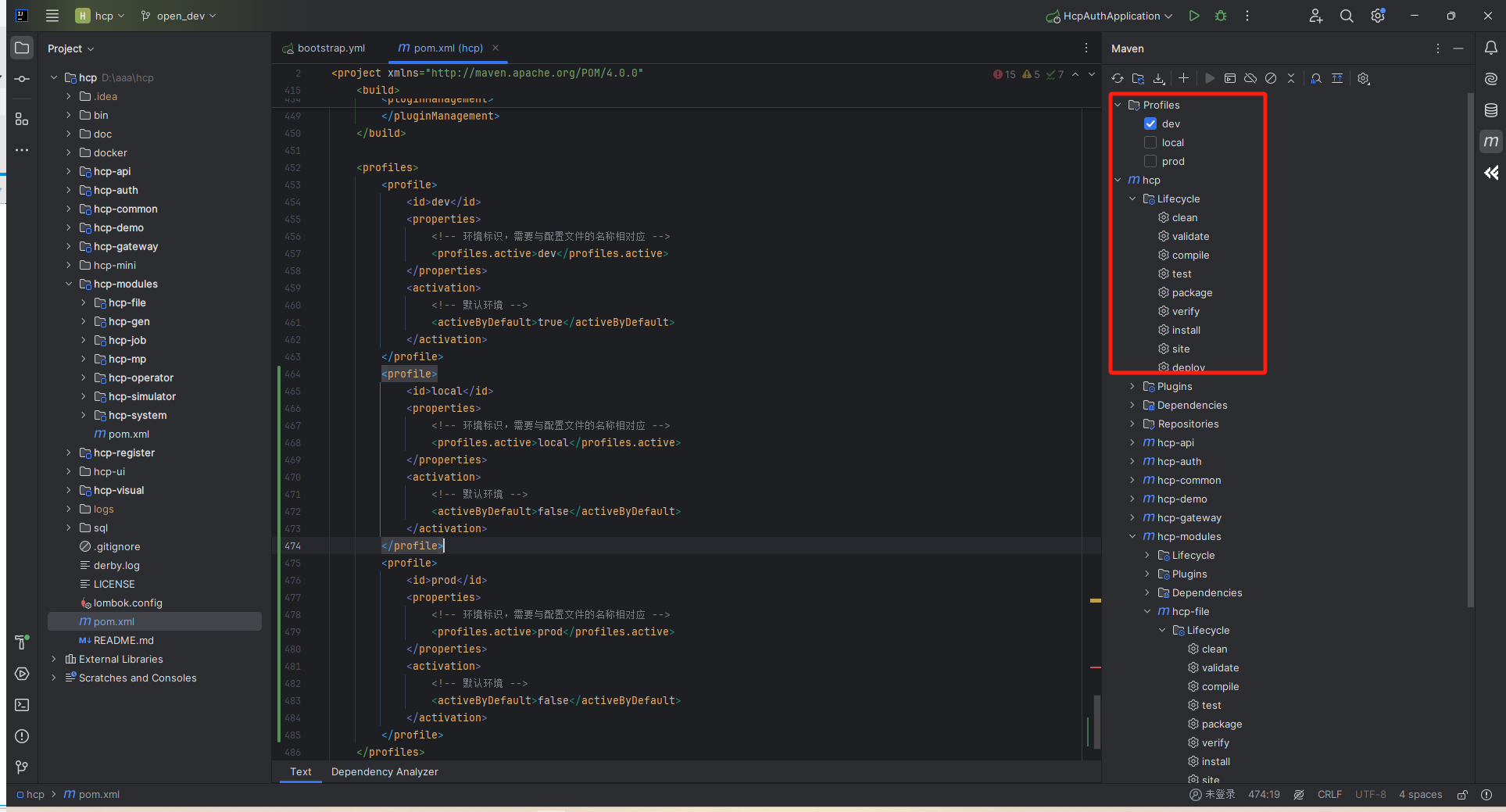The height and width of the screenshot is (812, 1506).
Task: Click the Maven panel vertical scrollbar
Action: [x=1470, y=352]
